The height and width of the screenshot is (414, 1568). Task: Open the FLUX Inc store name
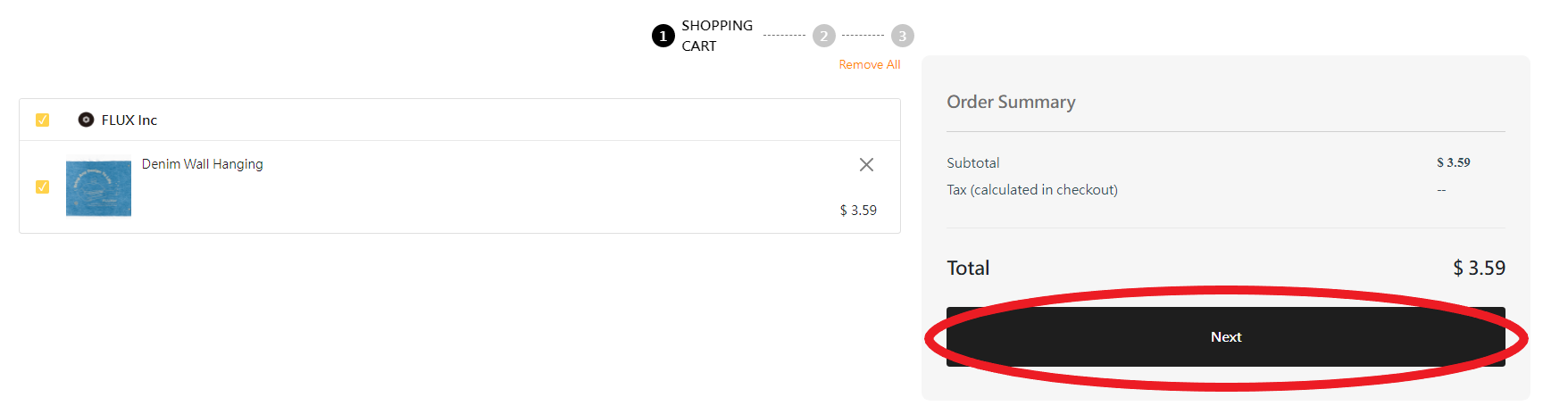tap(129, 120)
